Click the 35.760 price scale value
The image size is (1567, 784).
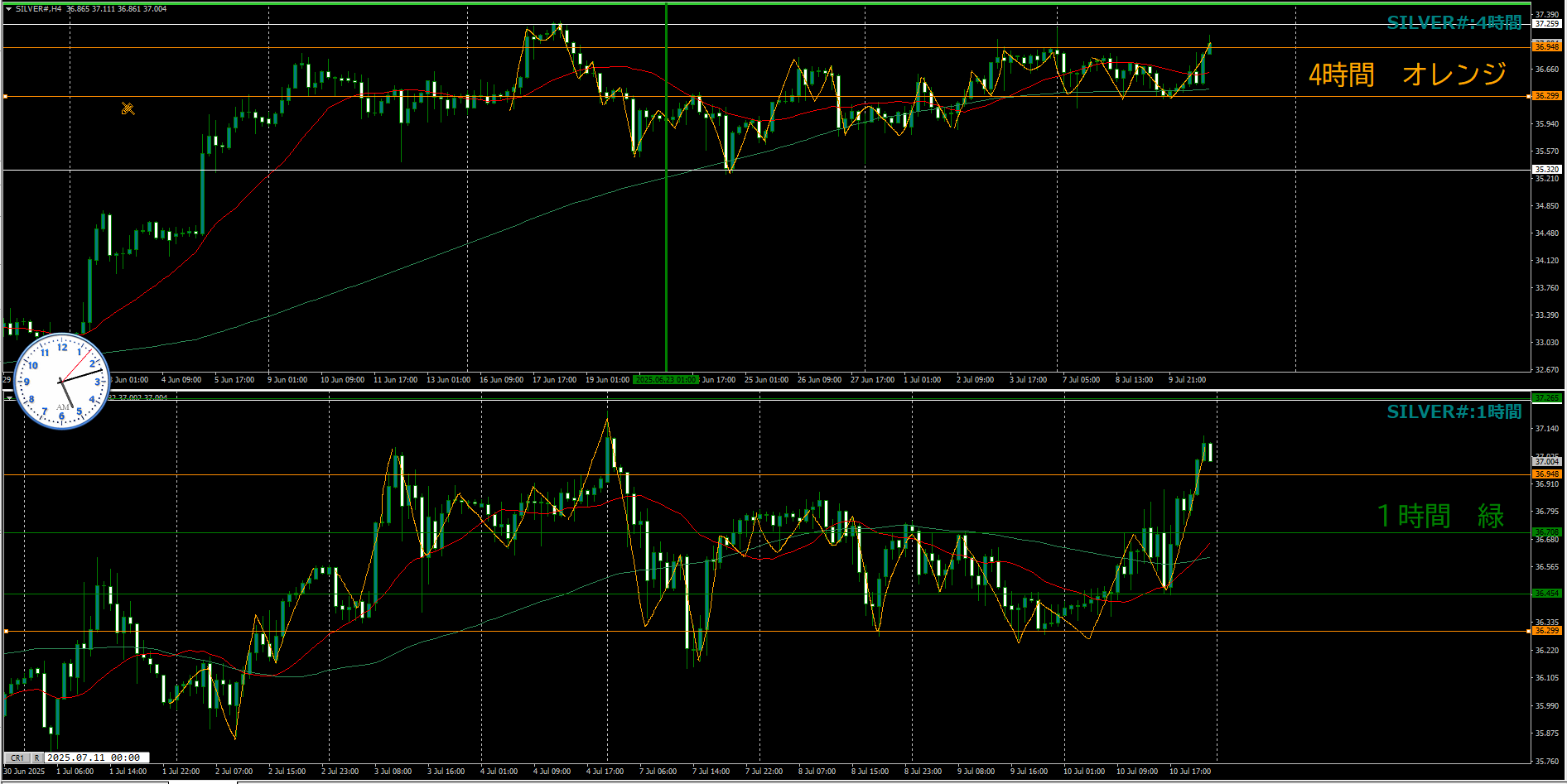pos(1546,761)
